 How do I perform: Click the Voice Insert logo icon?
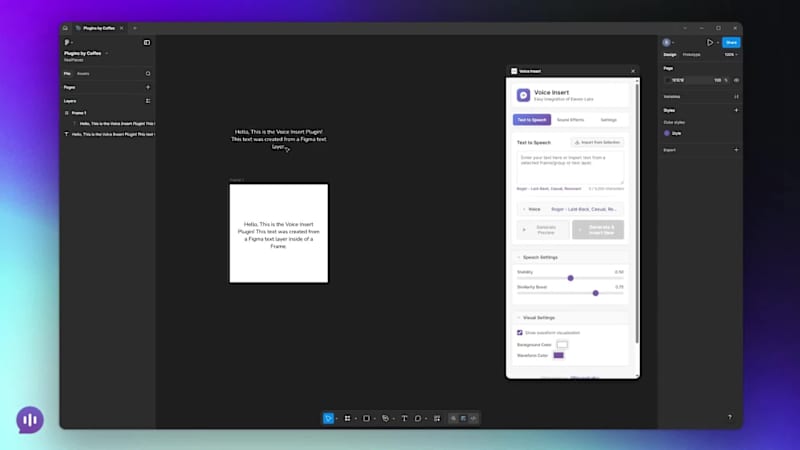coord(523,95)
